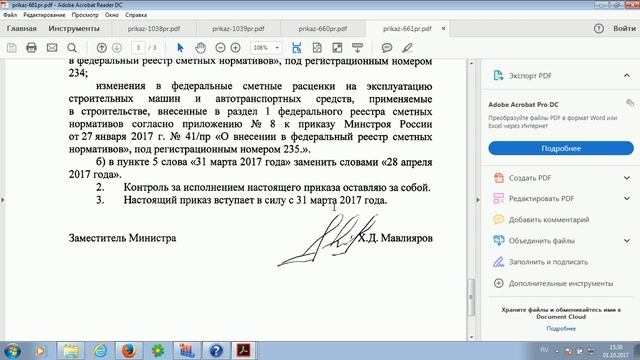
Task: Open the Read mode download-style icon
Action: coord(357,48)
